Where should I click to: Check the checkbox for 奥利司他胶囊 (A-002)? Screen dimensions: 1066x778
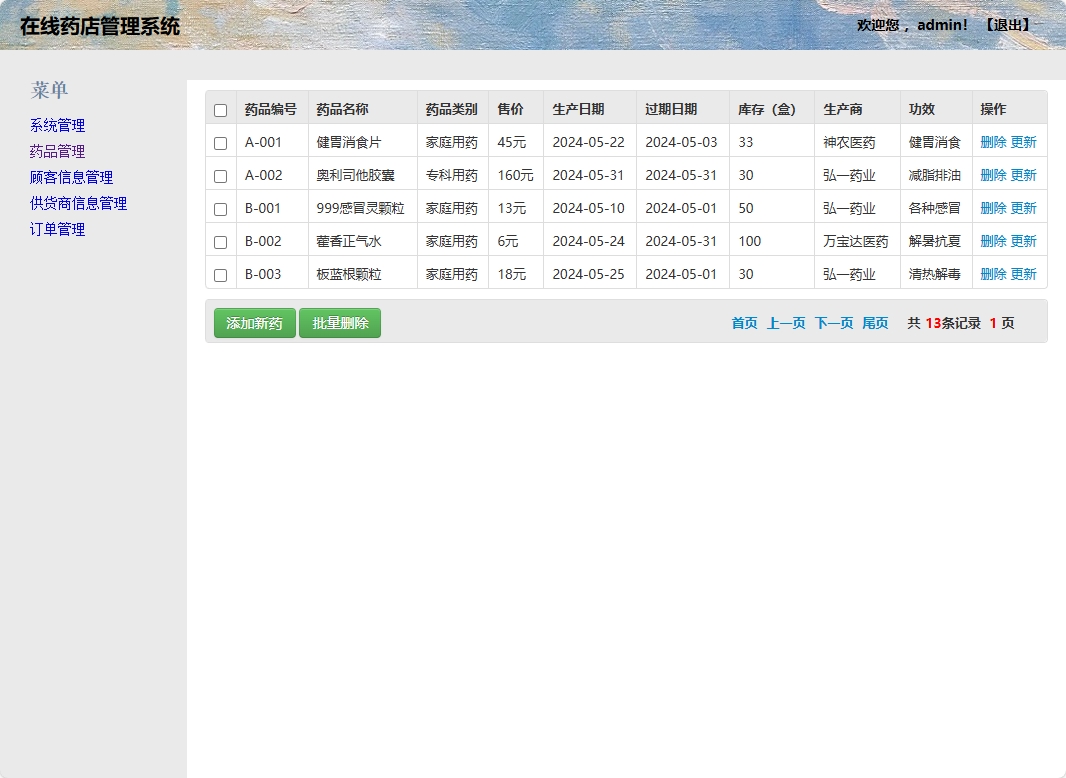(220, 174)
